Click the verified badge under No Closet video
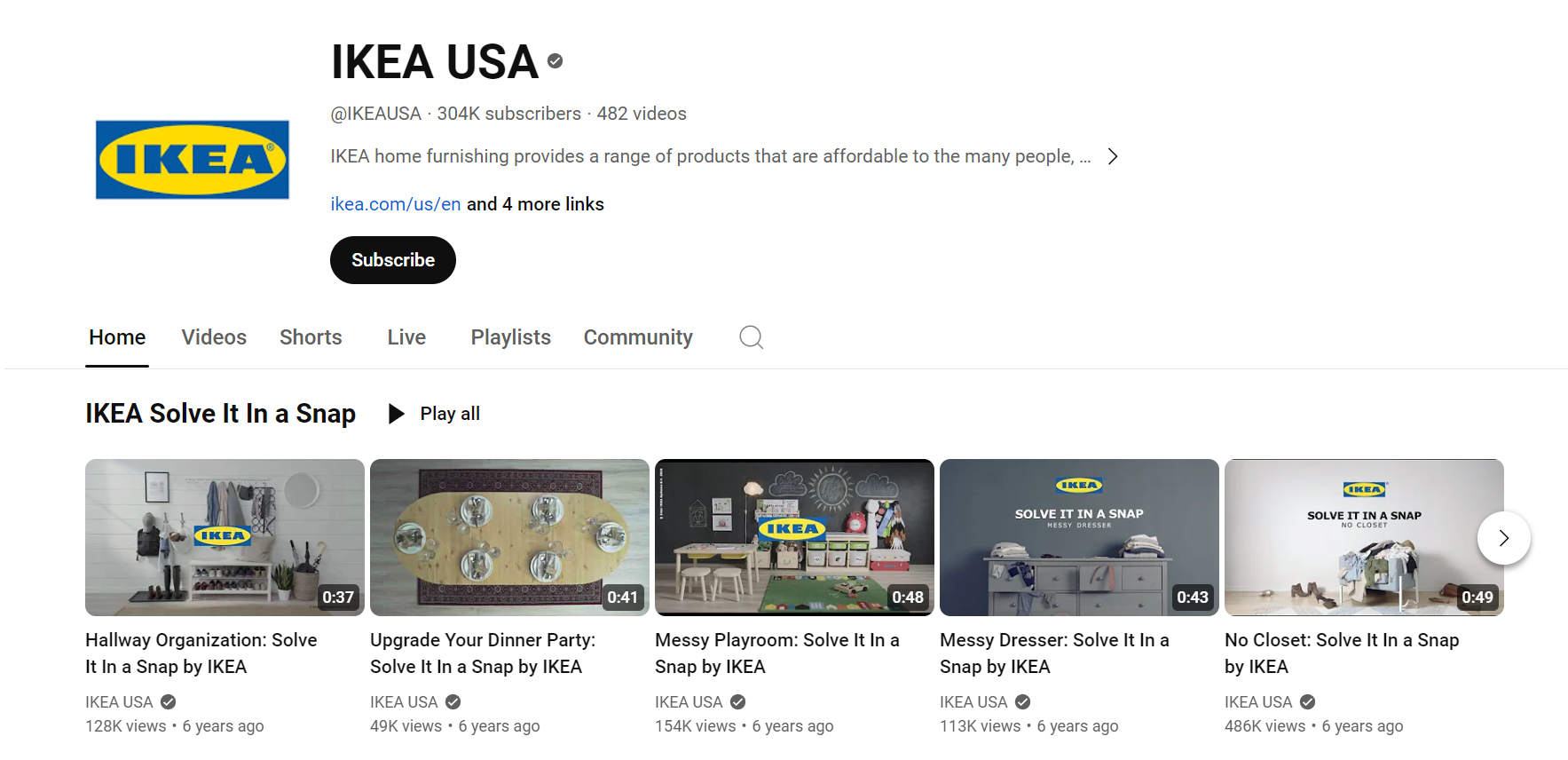 pos(1307,702)
